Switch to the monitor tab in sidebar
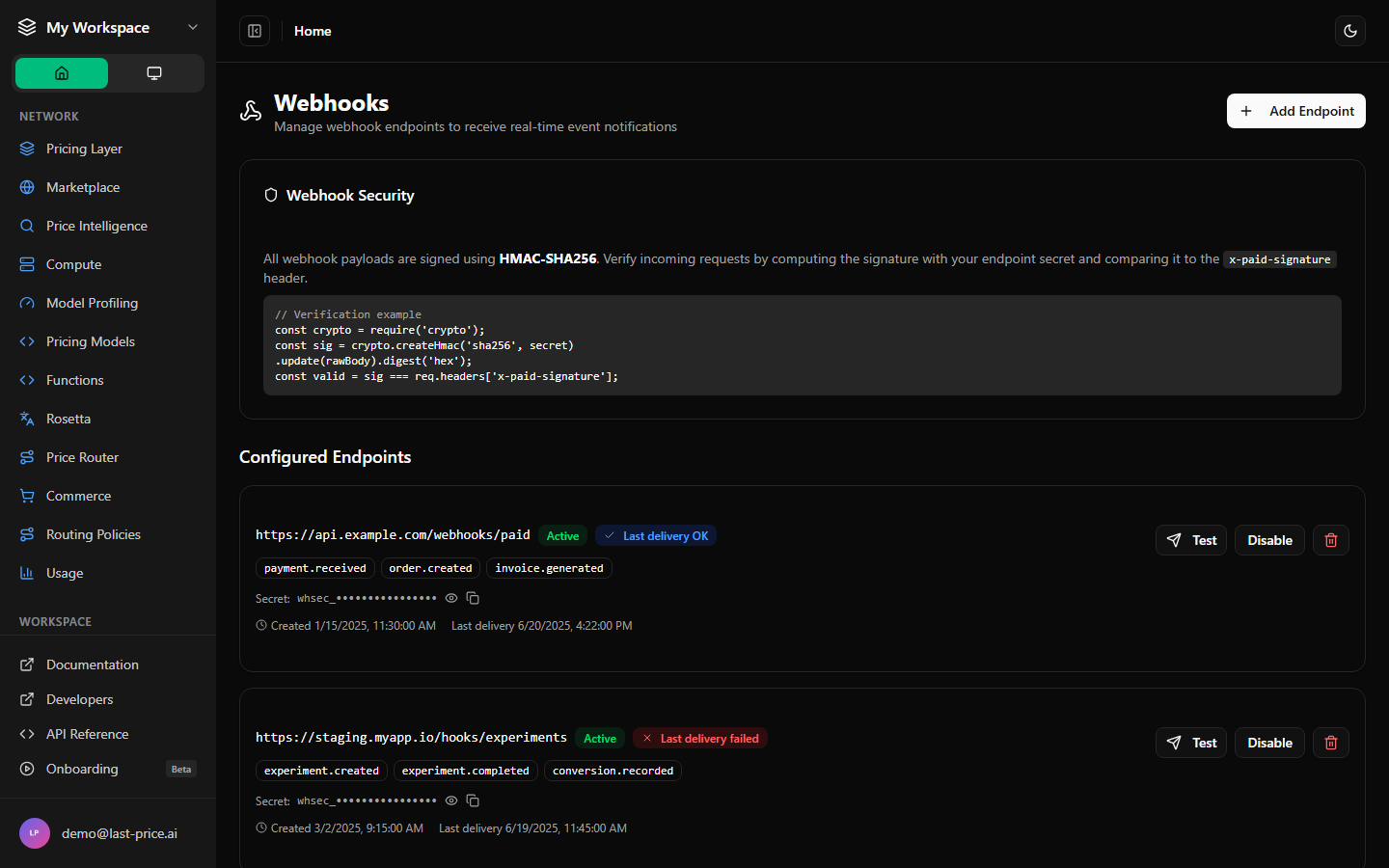This screenshot has width=1389, height=868. 154,73
